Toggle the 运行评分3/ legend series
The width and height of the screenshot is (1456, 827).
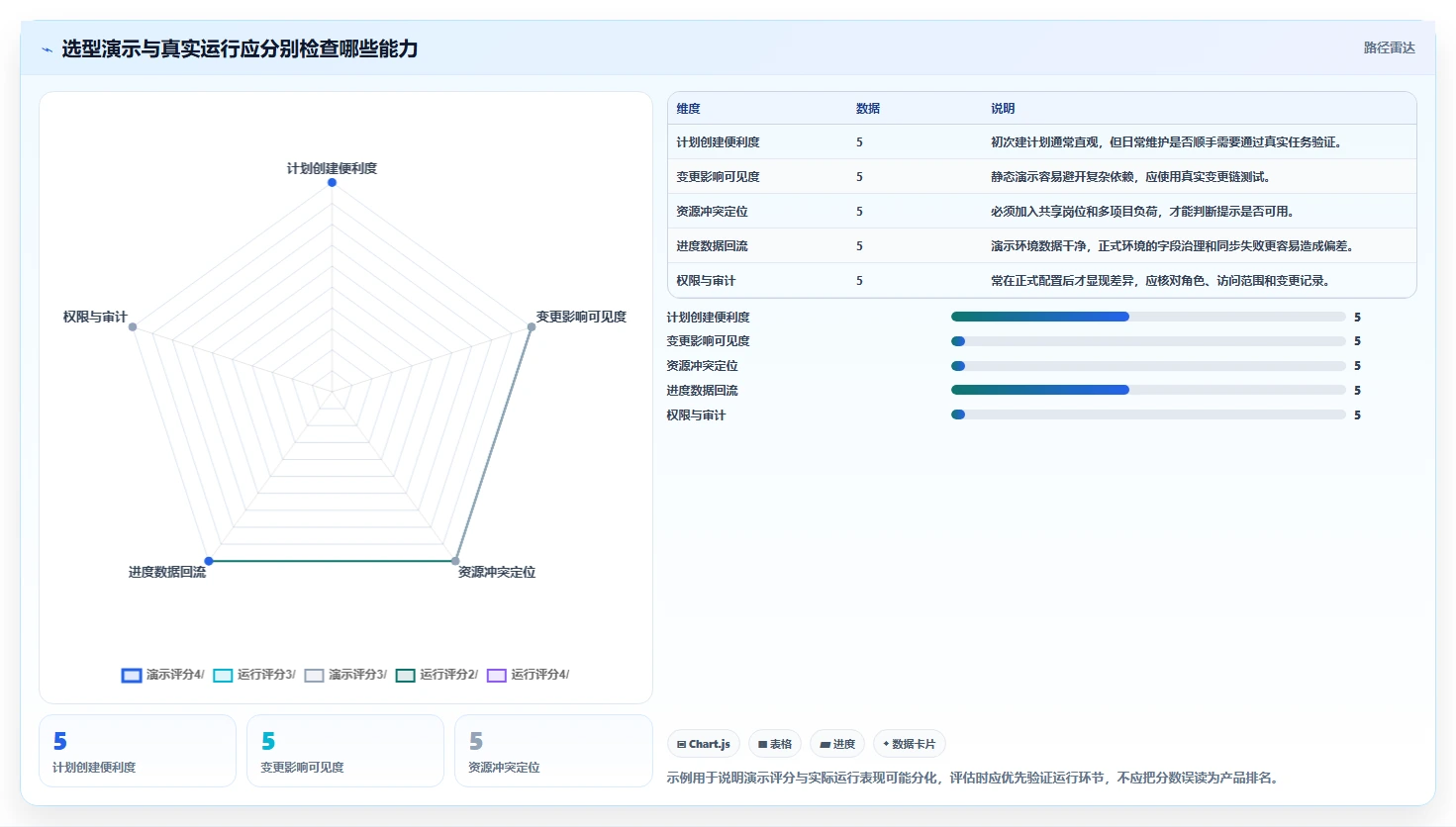(x=254, y=675)
